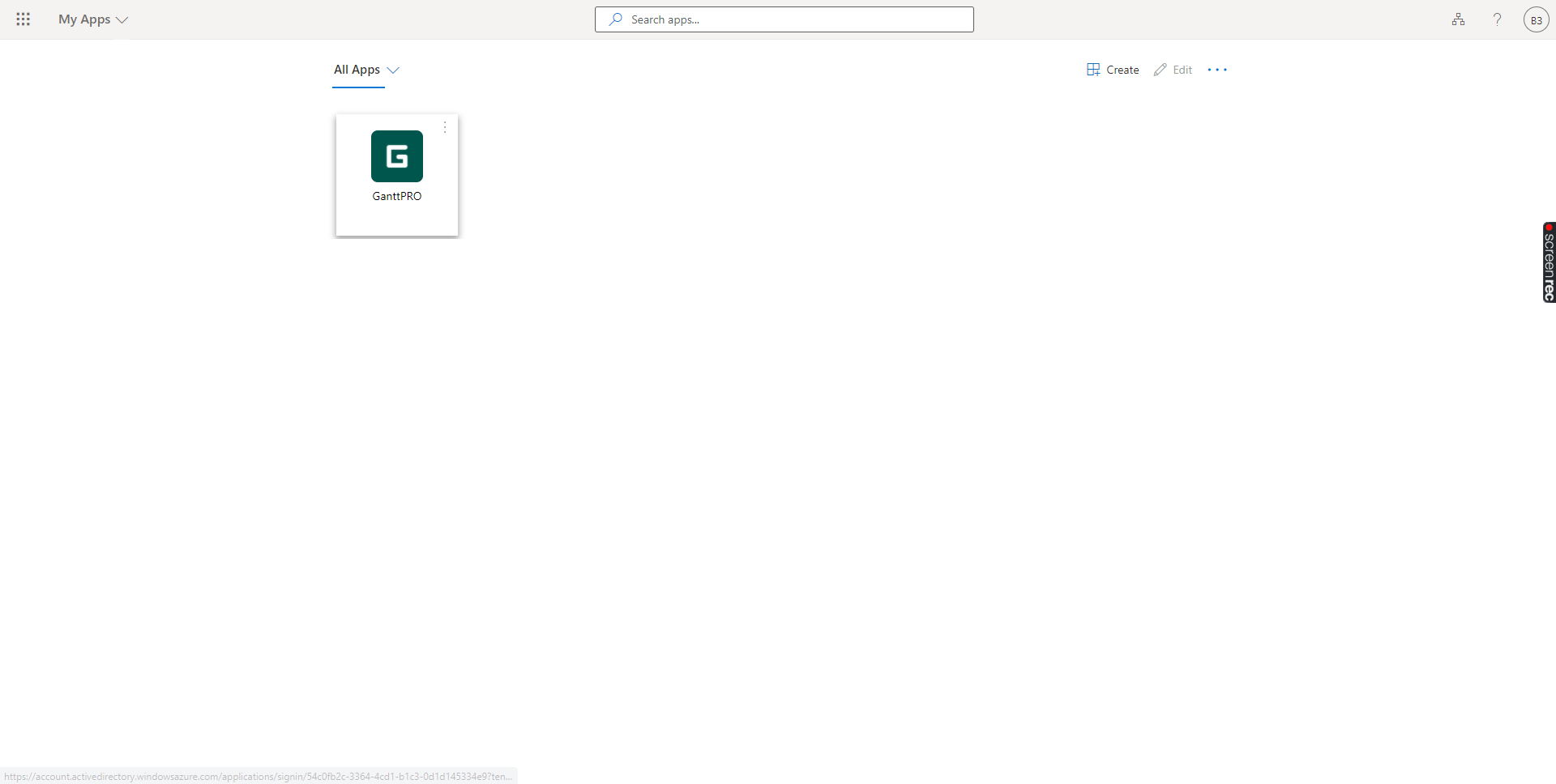Open the GanttPRO tile's vertical ellipsis menu

(445, 127)
